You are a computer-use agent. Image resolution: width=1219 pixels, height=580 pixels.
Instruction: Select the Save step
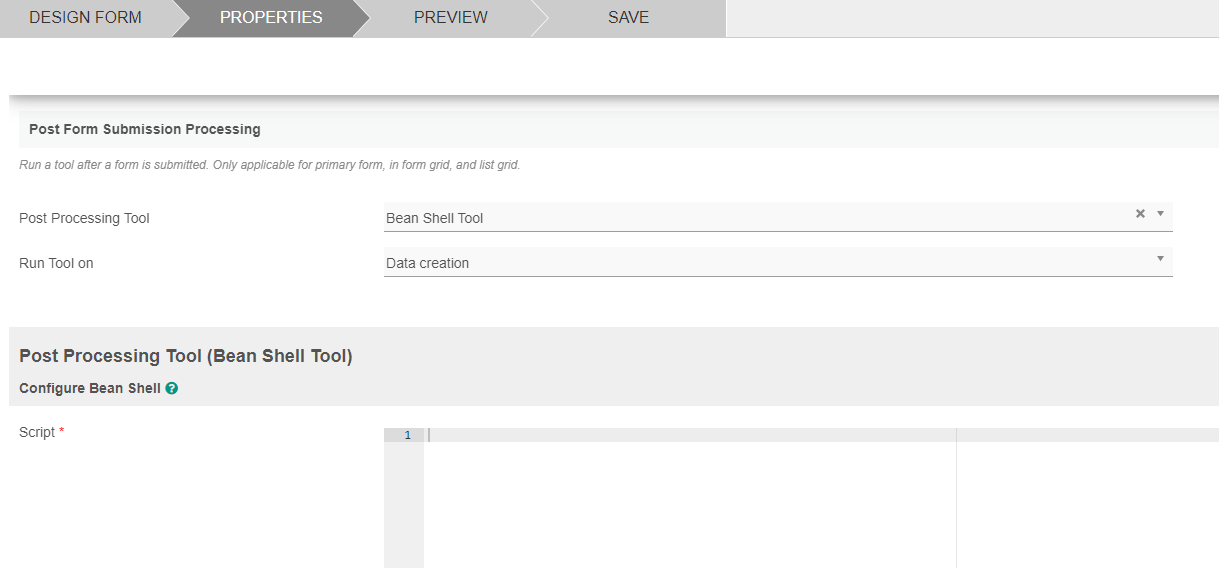pyautogui.click(x=628, y=18)
